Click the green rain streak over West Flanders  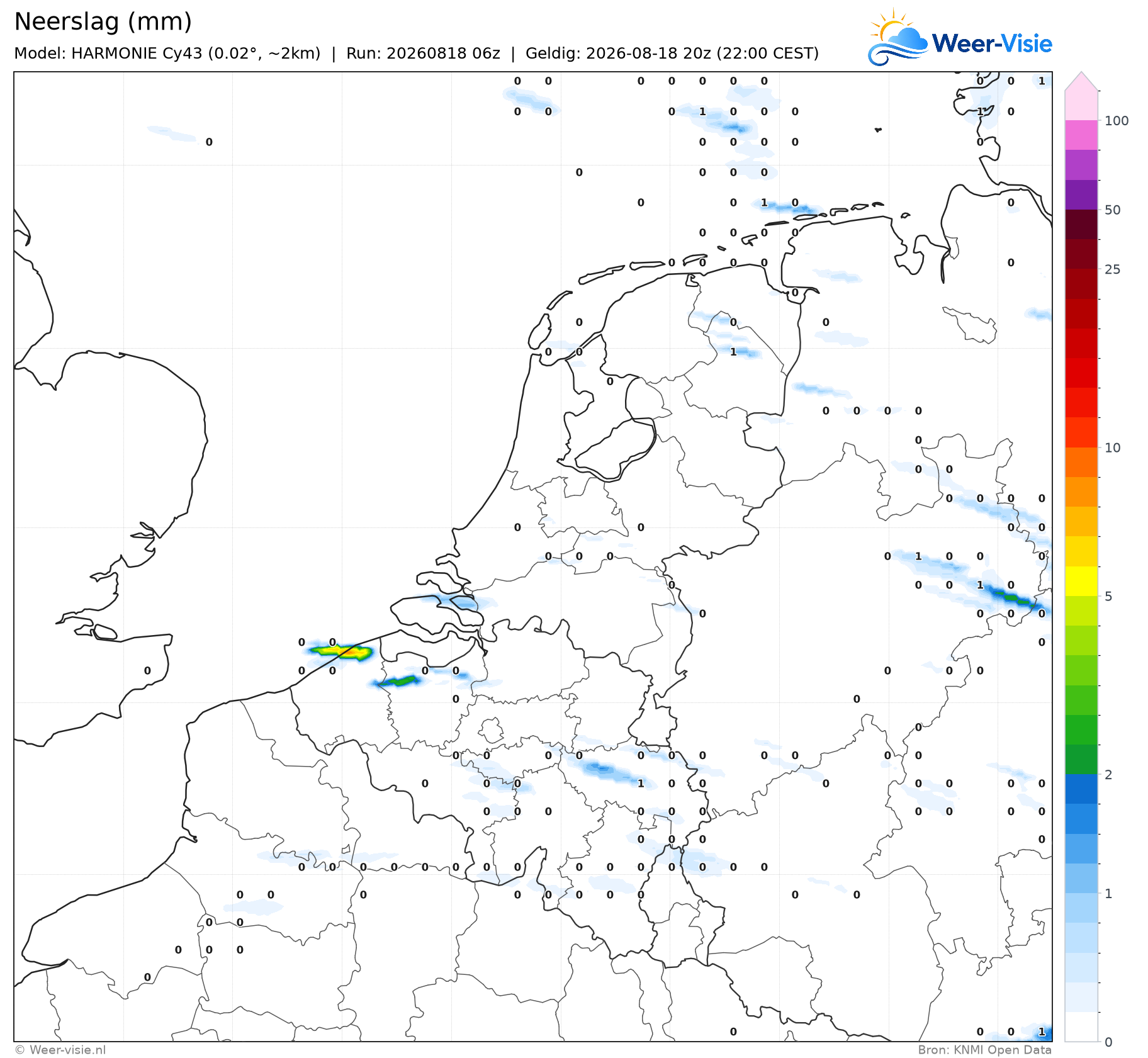(x=398, y=681)
